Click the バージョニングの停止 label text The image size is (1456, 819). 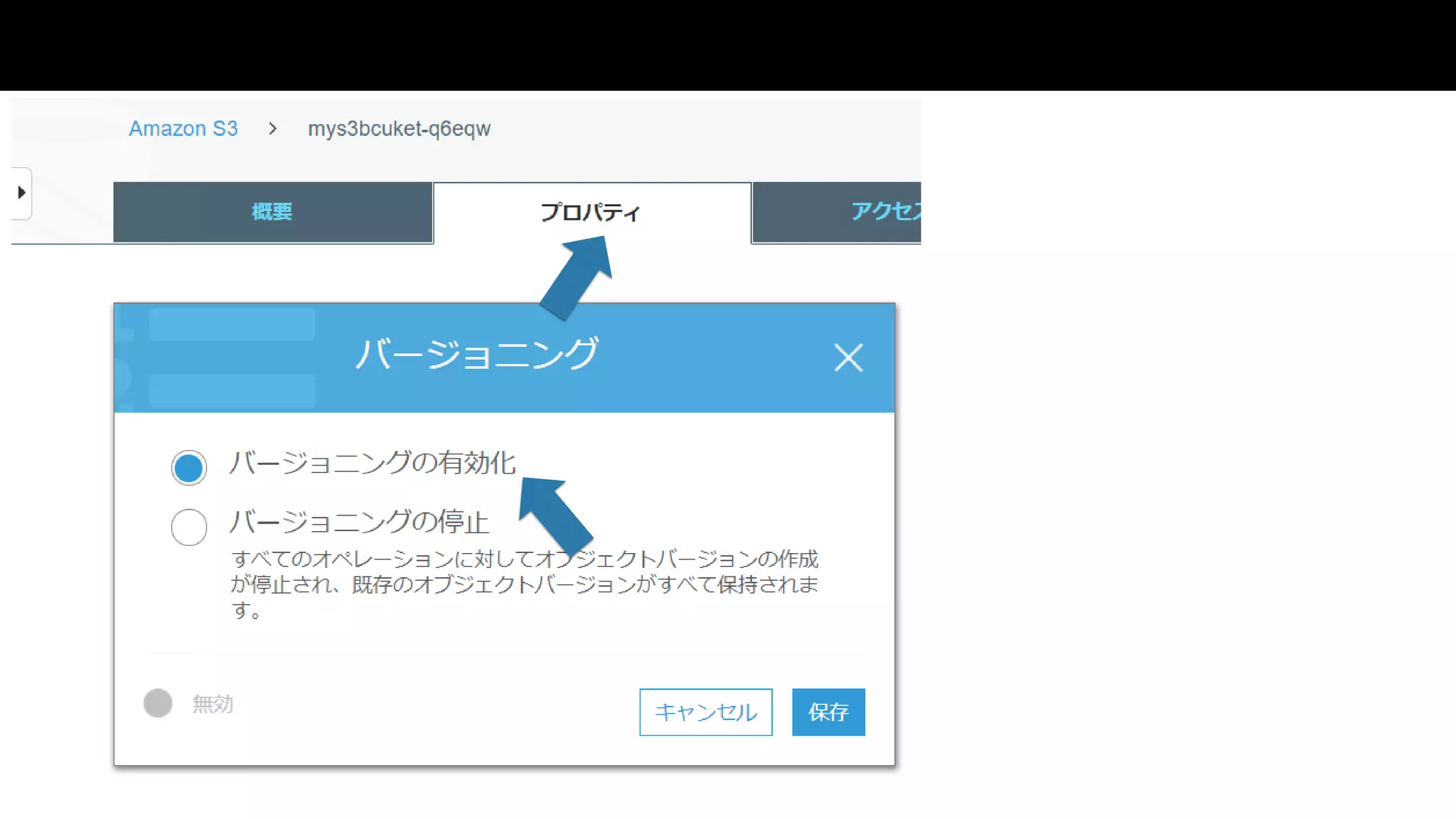point(359,523)
